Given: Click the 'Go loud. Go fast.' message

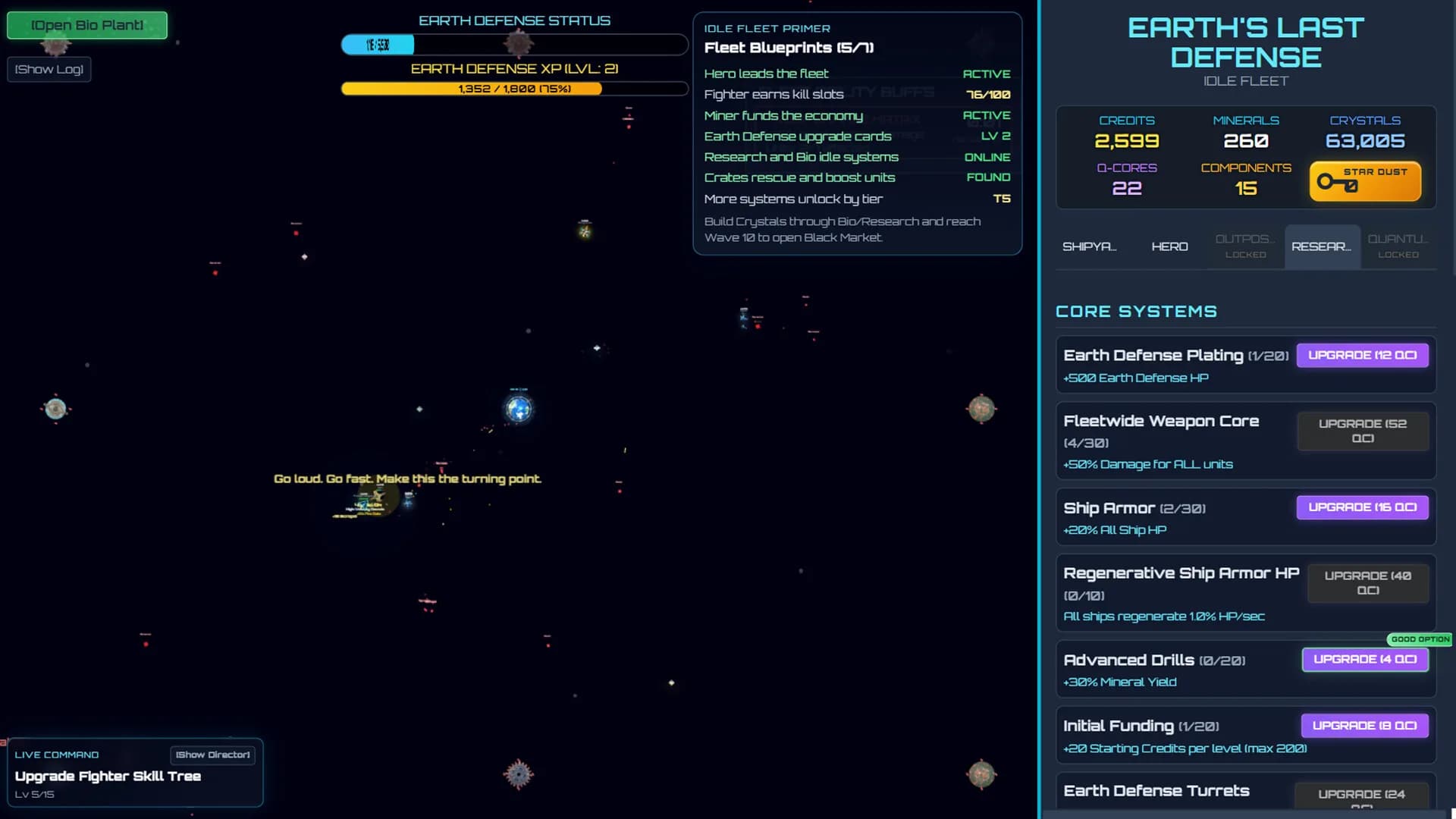Looking at the screenshot, I should coord(407,479).
